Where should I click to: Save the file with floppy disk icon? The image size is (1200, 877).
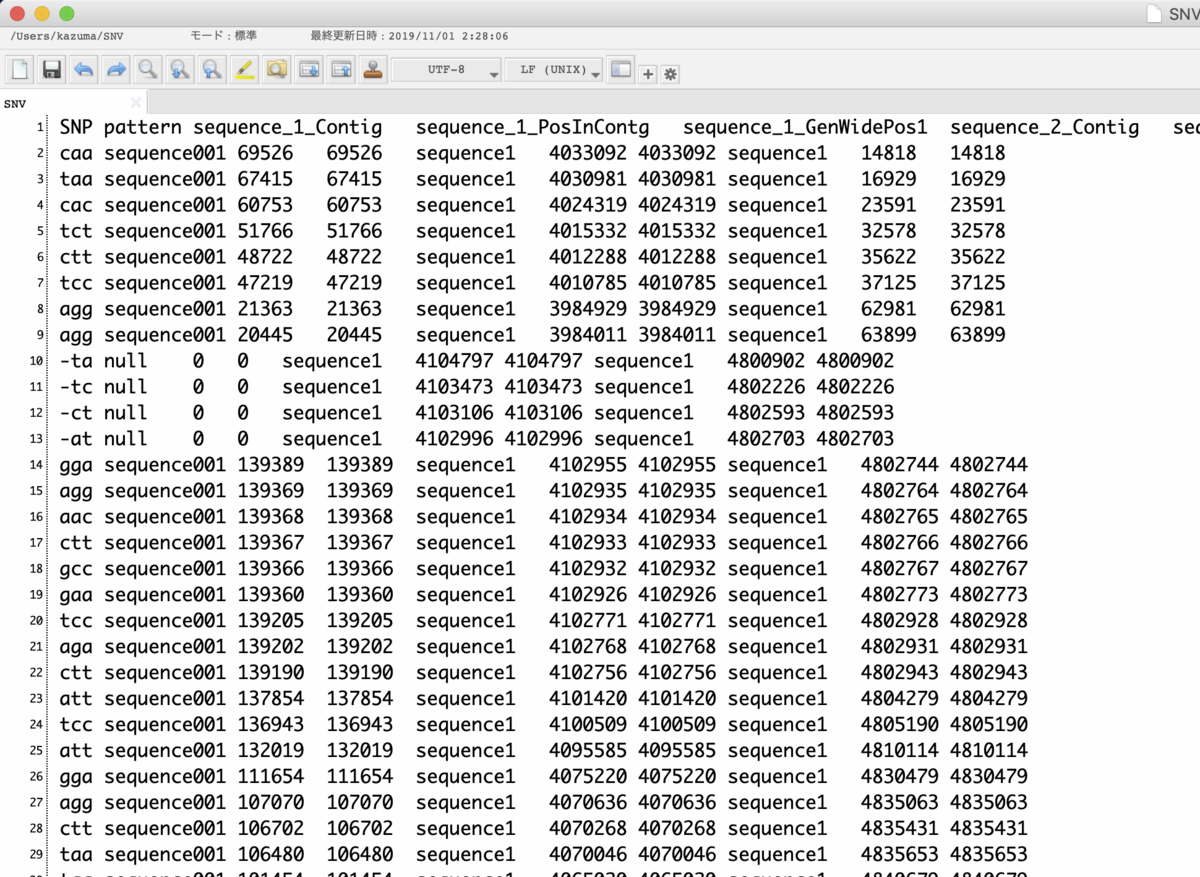pyautogui.click(x=52, y=70)
